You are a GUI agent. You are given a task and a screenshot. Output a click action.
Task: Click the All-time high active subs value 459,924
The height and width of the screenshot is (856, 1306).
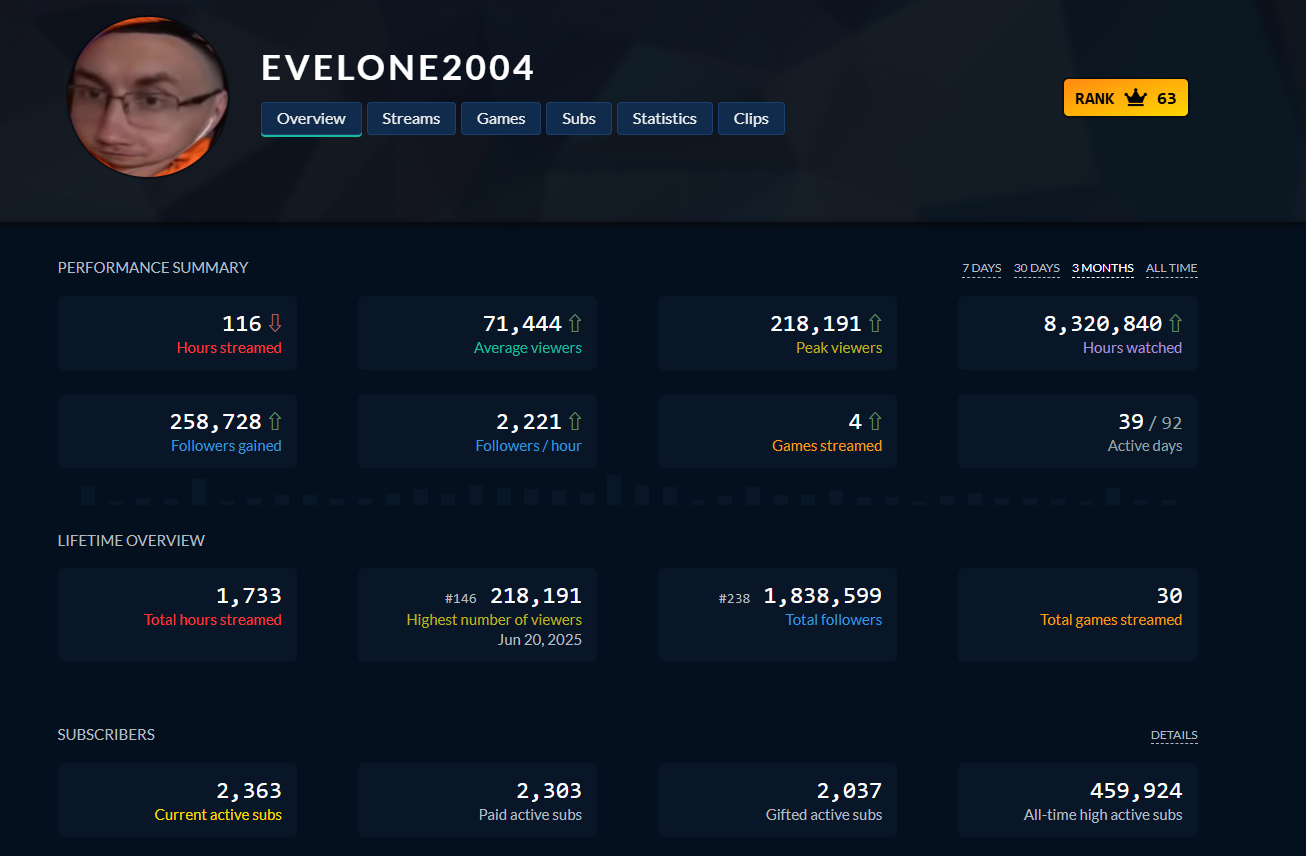point(1136,790)
